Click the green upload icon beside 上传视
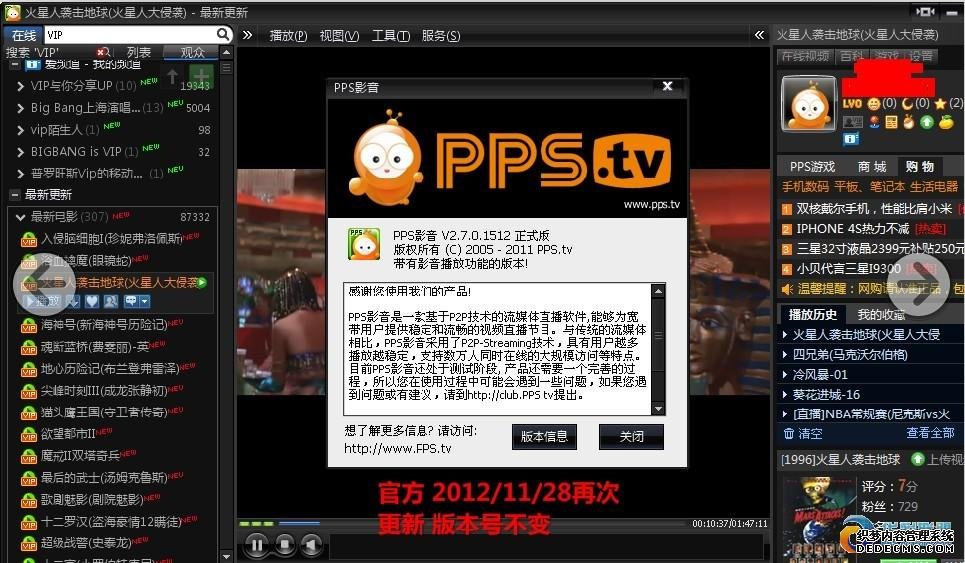The width and height of the screenshot is (965, 563). click(x=918, y=459)
